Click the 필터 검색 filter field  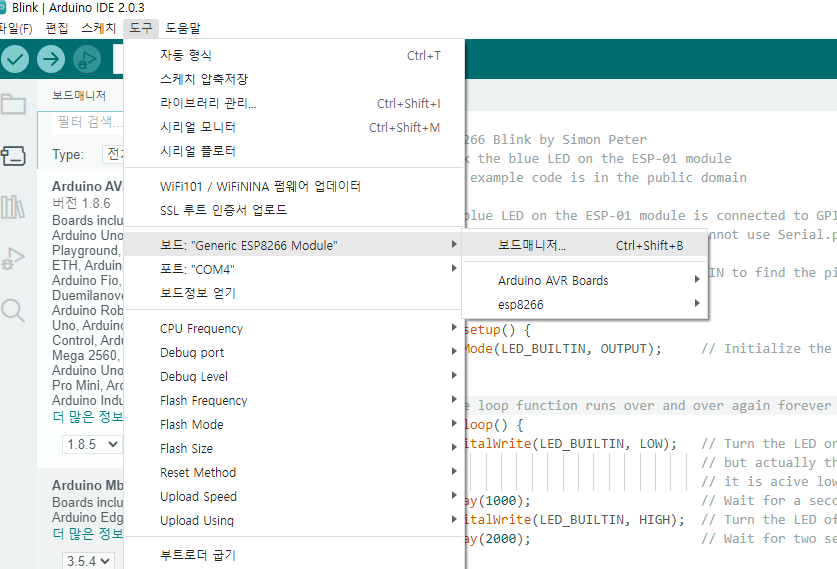click(x=88, y=122)
